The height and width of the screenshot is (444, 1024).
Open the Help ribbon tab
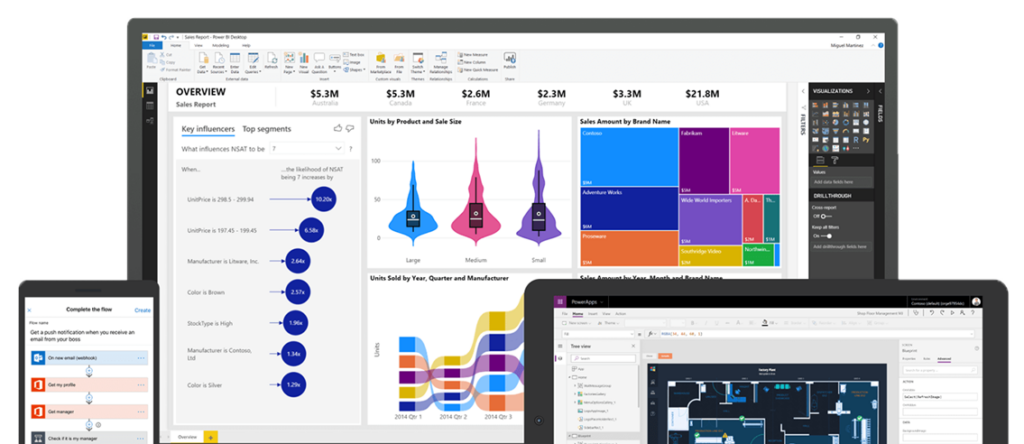[246, 46]
